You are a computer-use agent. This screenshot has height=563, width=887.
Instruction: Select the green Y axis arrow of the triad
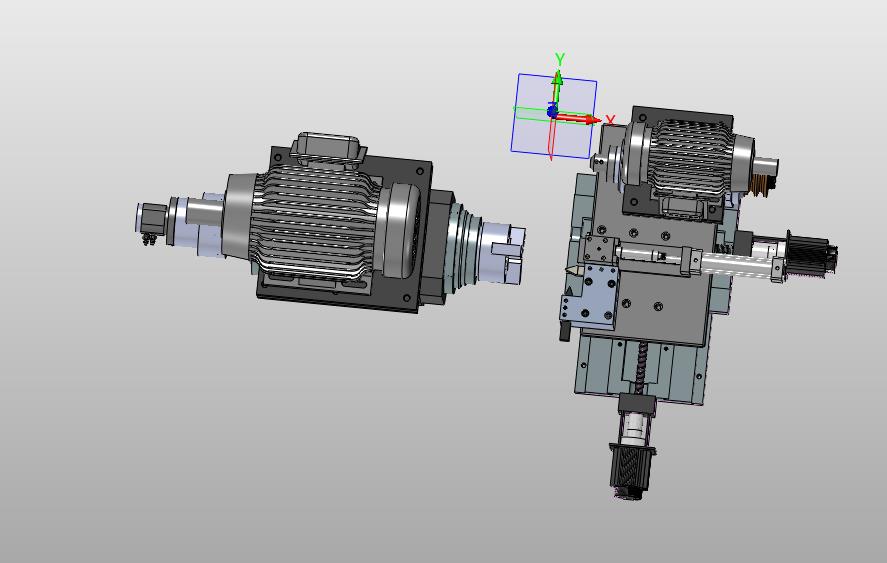coord(557,88)
